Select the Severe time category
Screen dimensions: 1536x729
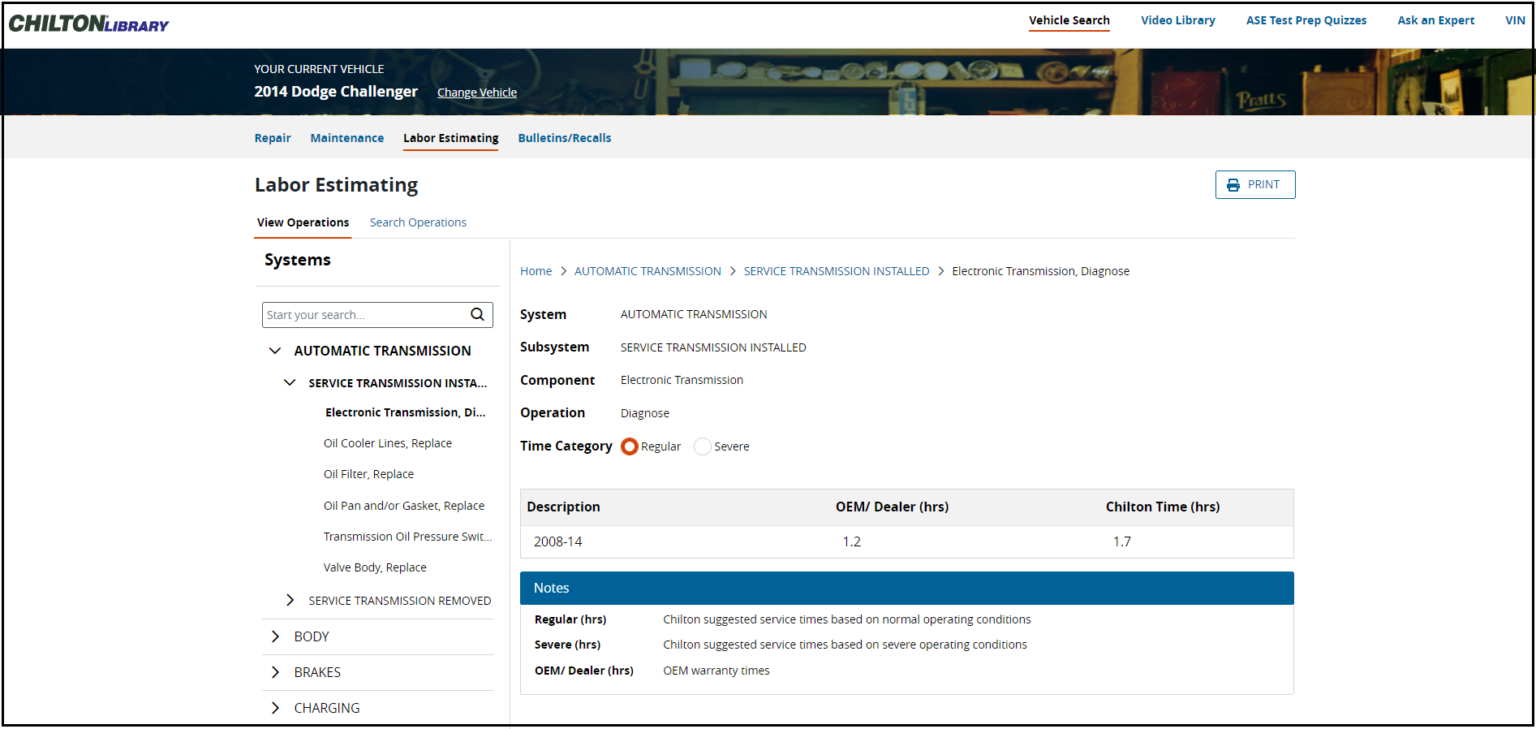703,446
